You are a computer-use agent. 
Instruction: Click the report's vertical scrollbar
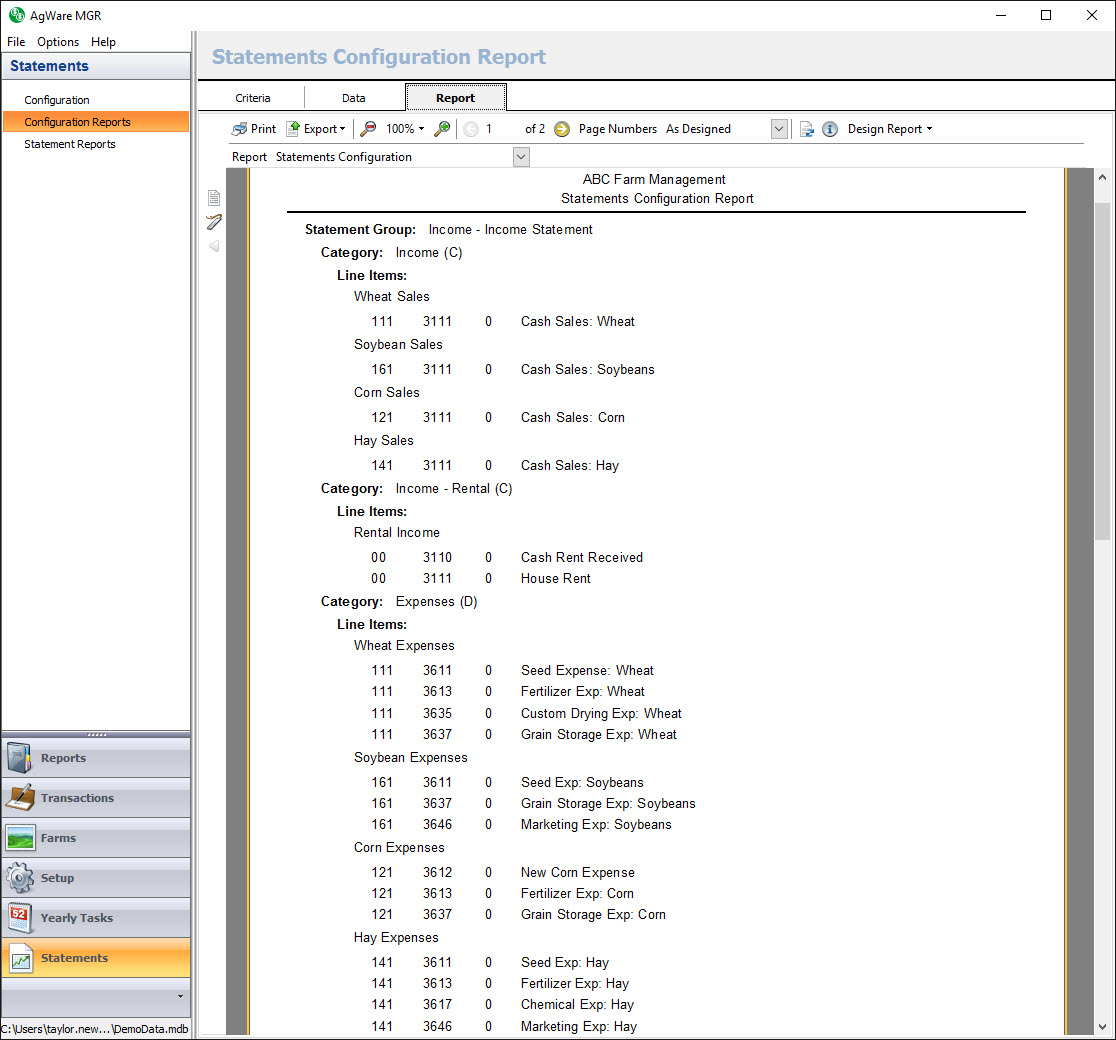[x=1103, y=370]
